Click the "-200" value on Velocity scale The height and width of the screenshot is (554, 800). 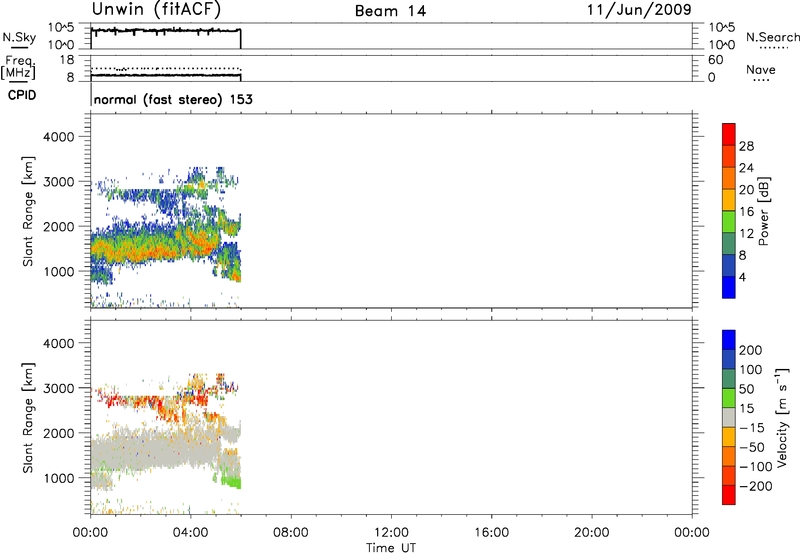(756, 486)
